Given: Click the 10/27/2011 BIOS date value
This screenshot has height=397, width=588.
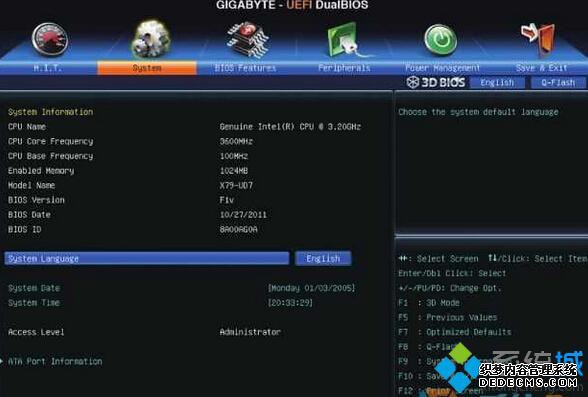Looking at the screenshot, I should point(243,214).
